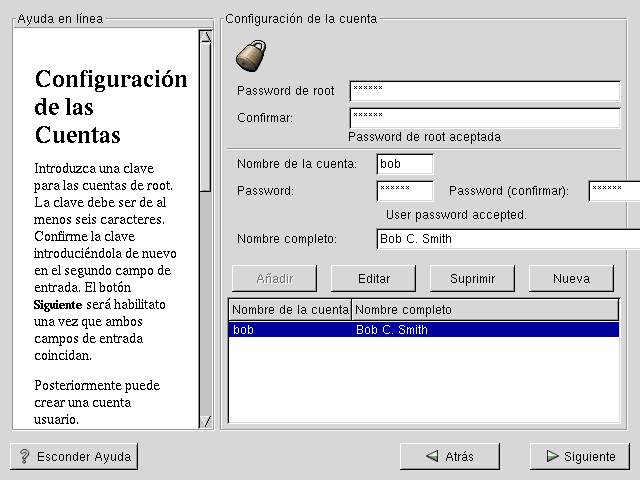
Task: Click the help panel scrollbar down arrow
Action: (205, 421)
